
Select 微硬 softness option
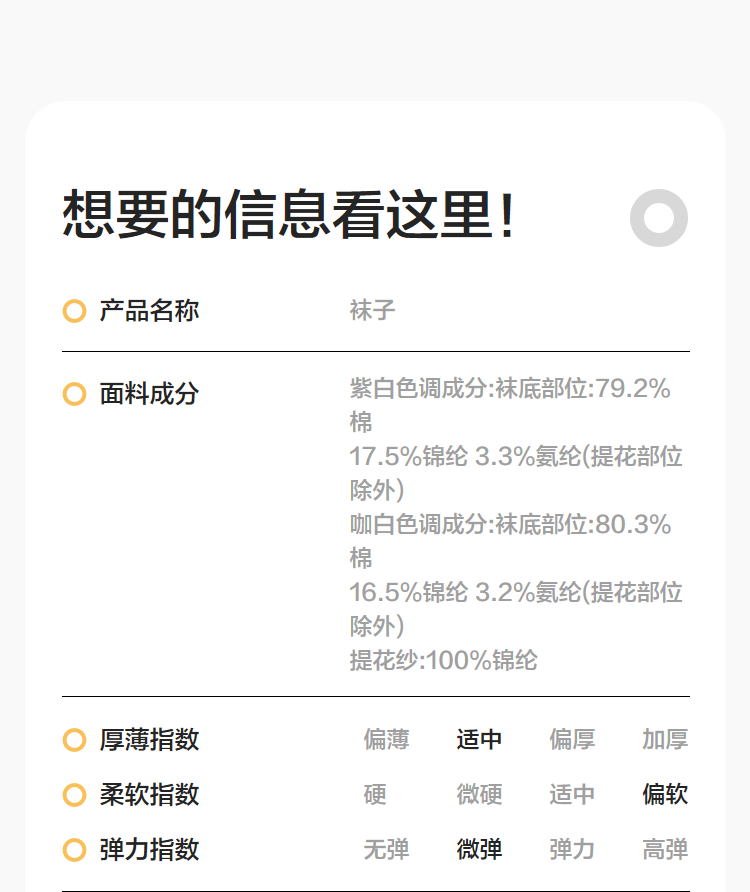click(x=479, y=795)
